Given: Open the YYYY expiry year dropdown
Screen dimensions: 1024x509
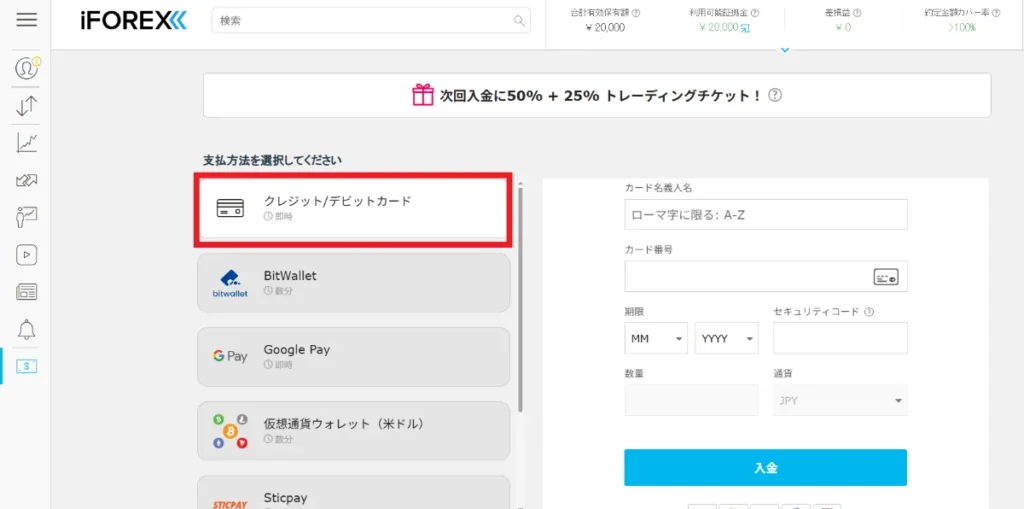Looking at the screenshot, I should (727, 338).
